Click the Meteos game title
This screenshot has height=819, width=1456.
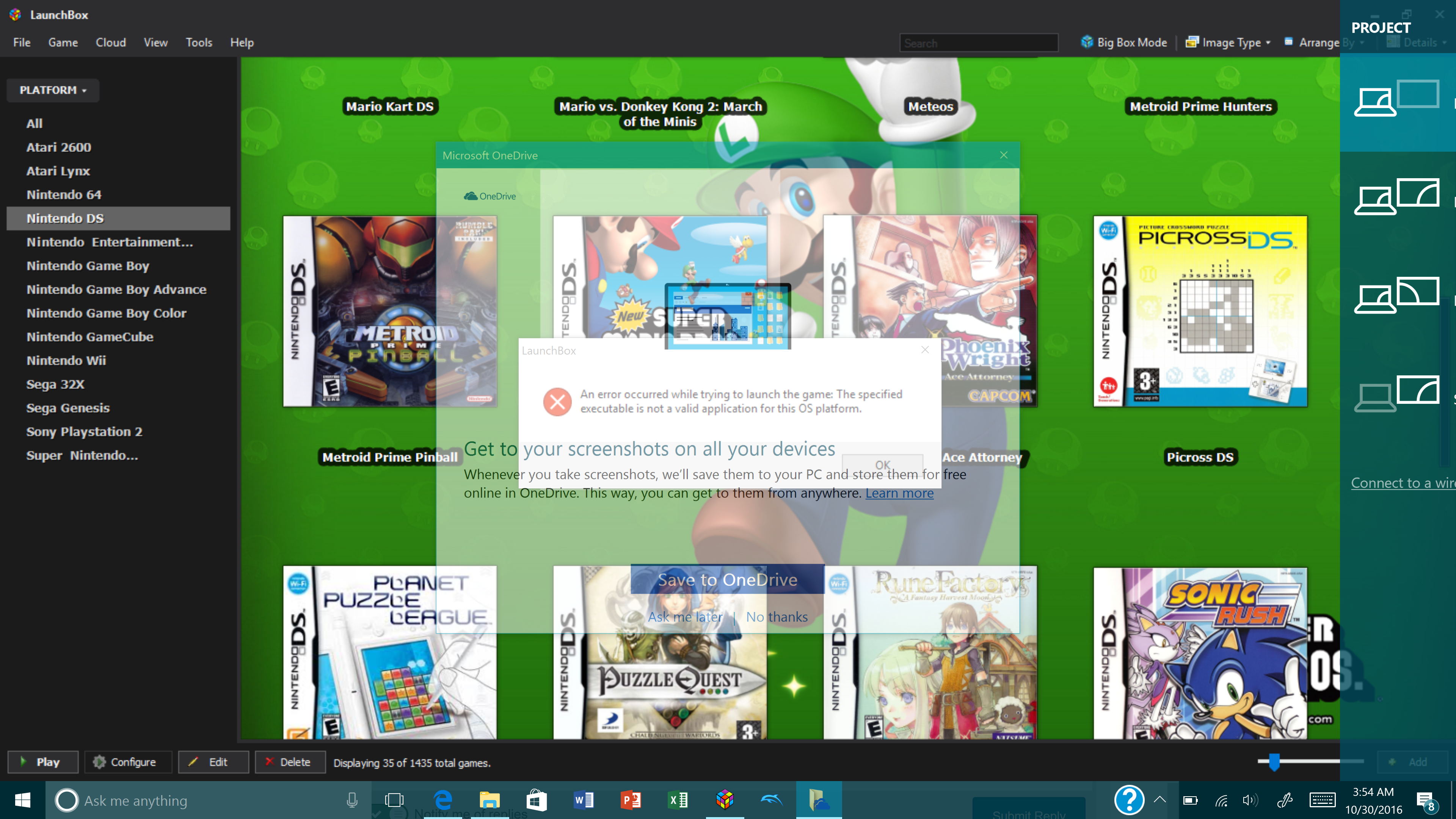930,106
